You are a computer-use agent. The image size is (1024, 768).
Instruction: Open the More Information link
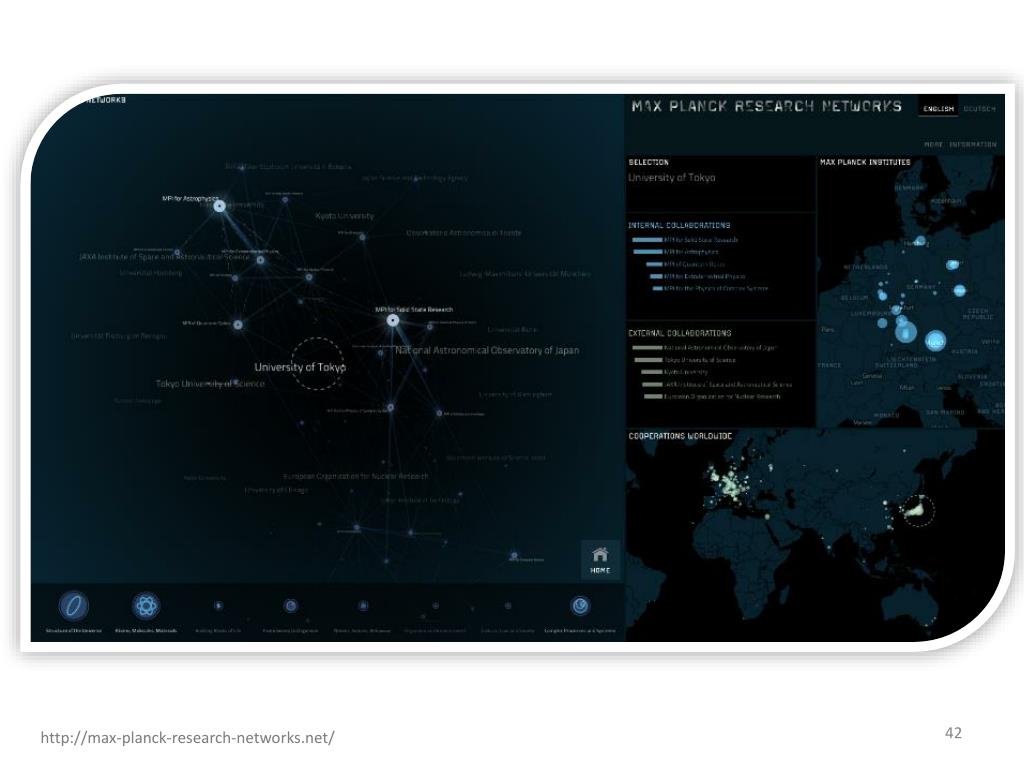tap(960, 144)
